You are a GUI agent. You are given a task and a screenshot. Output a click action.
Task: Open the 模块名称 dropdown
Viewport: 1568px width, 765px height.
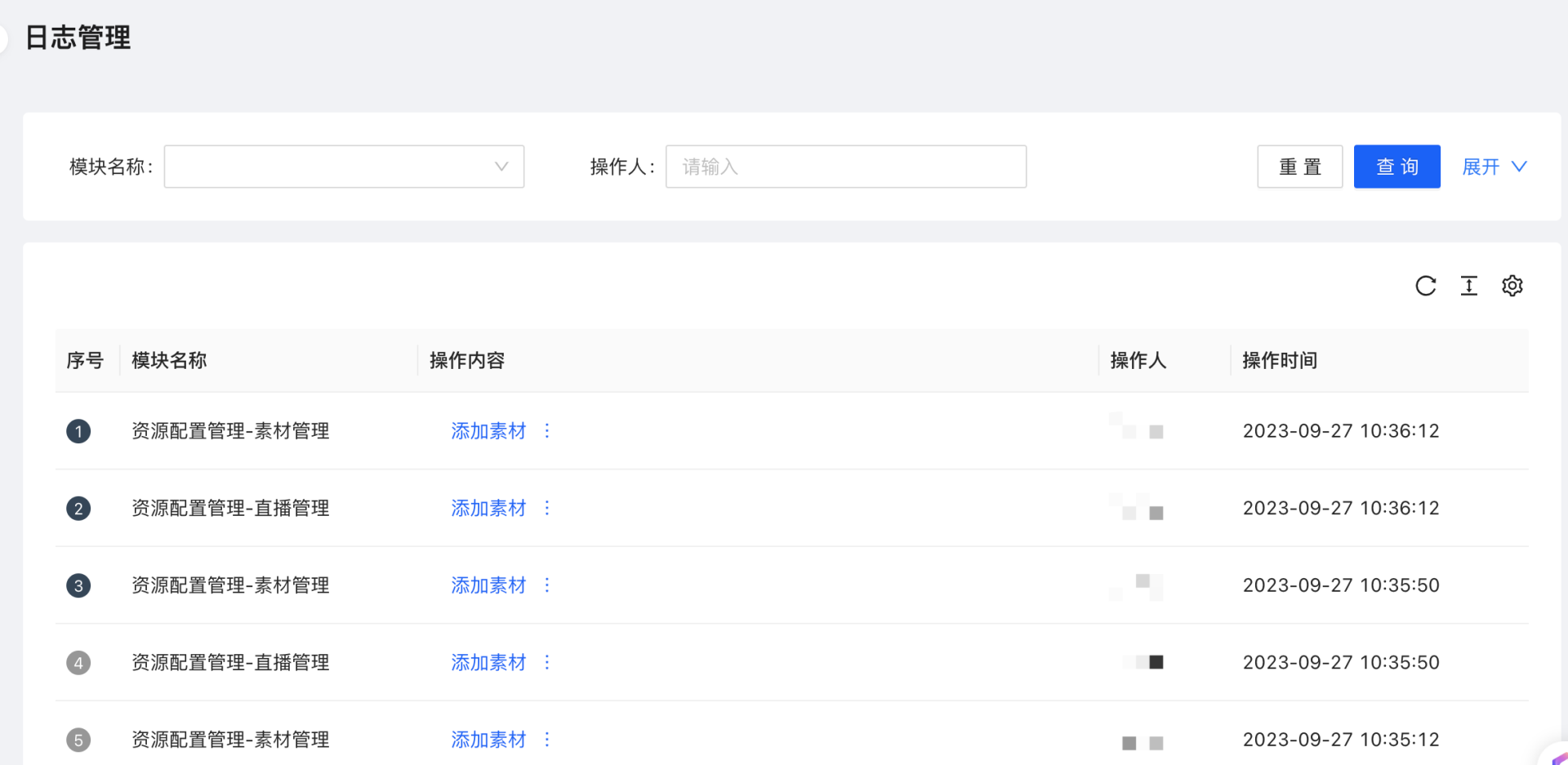tap(344, 167)
